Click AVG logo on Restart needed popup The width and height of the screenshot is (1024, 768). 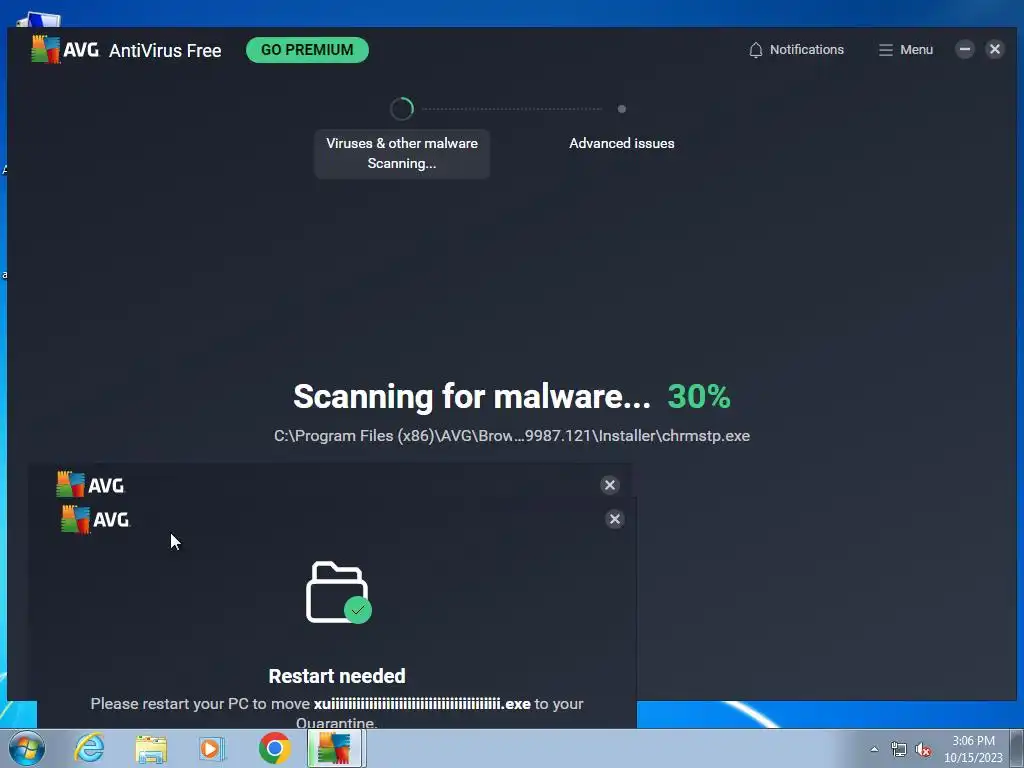tap(95, 520)
